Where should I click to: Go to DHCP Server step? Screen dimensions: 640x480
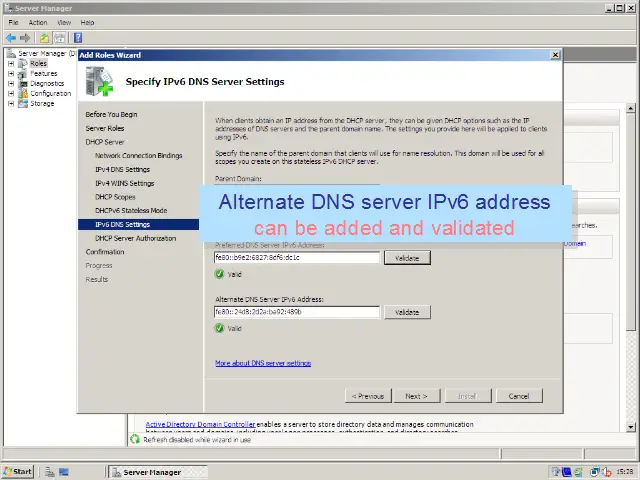[105, 142]
